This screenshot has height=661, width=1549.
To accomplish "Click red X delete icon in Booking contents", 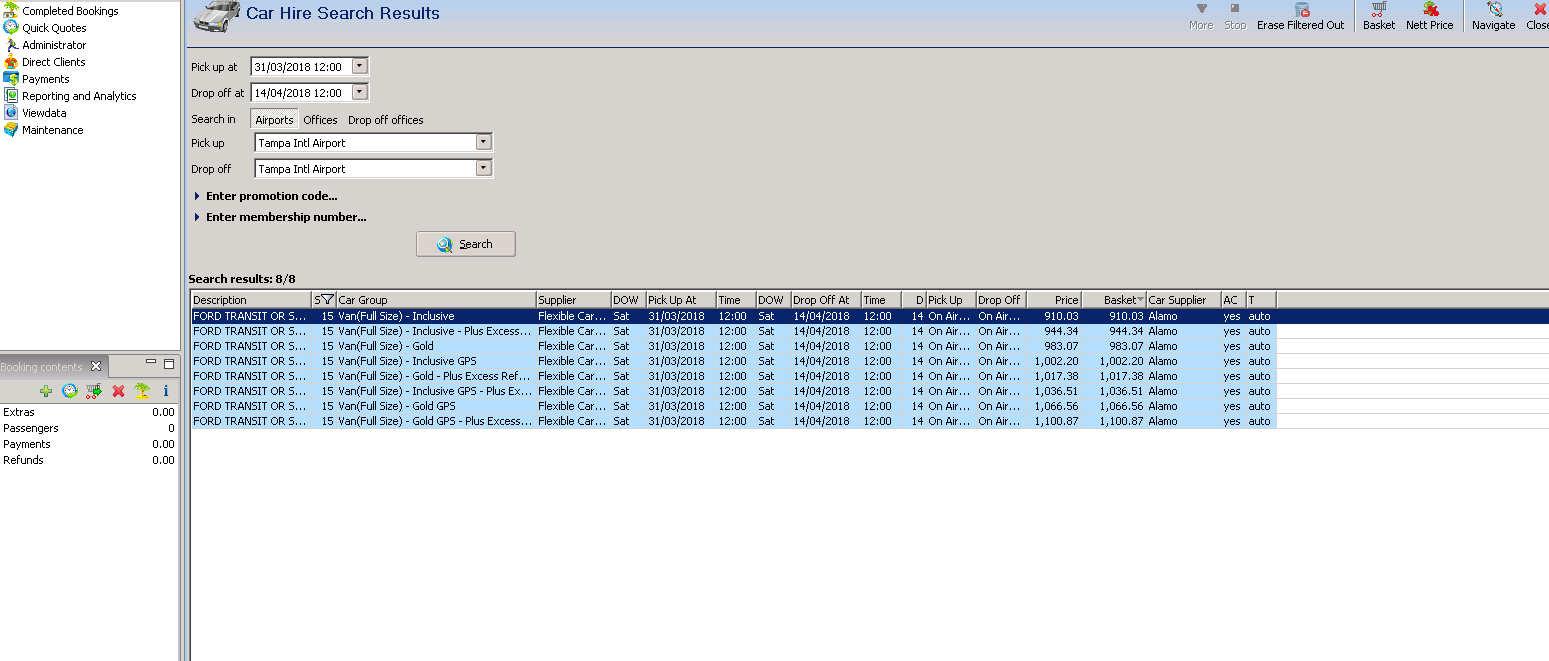I will [118, 391].
